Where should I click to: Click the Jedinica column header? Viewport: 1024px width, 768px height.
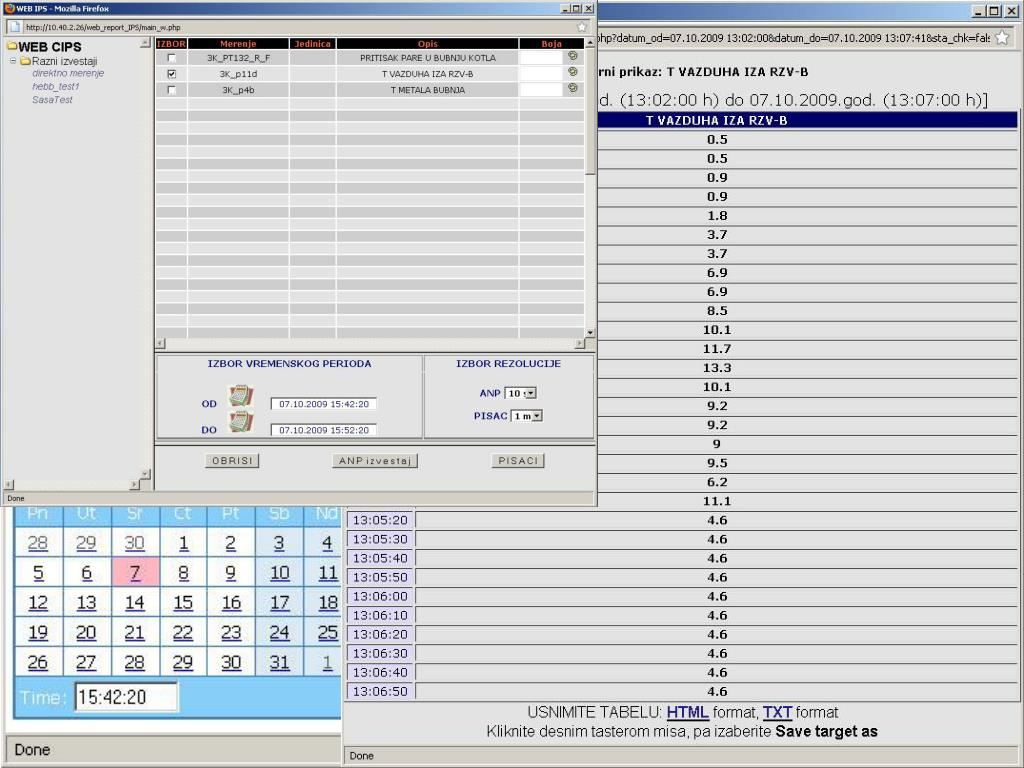(x=312, y=44)
